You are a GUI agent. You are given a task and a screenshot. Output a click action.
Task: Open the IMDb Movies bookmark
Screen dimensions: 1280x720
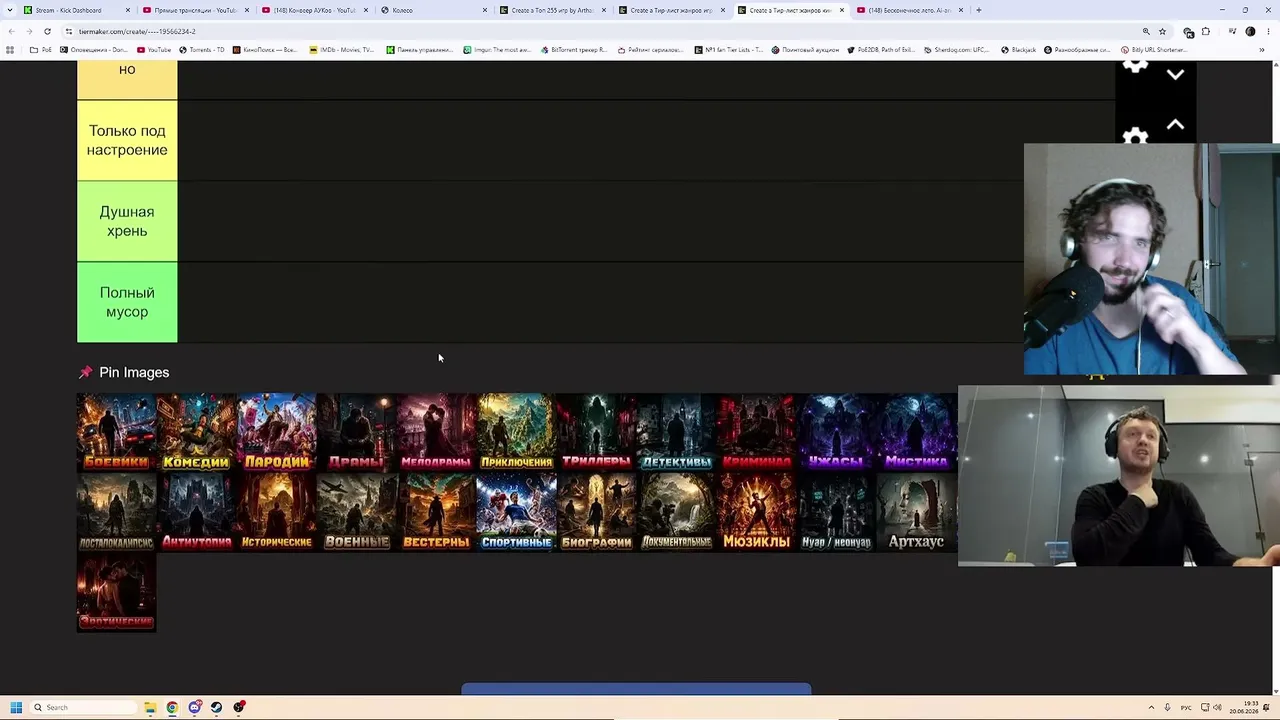click(x=342, y=50)
